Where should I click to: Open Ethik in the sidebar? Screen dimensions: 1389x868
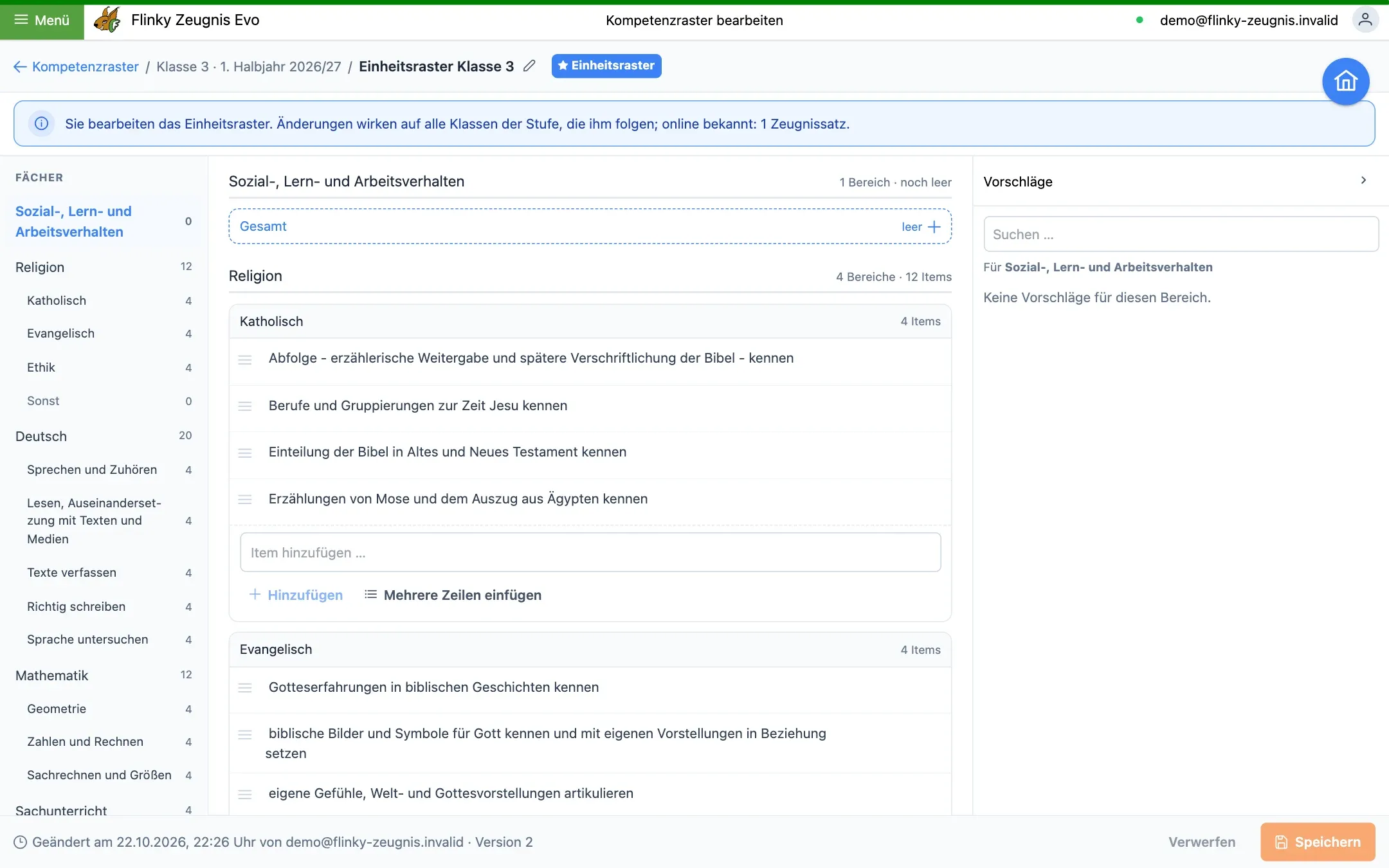(x=103, y=367)
